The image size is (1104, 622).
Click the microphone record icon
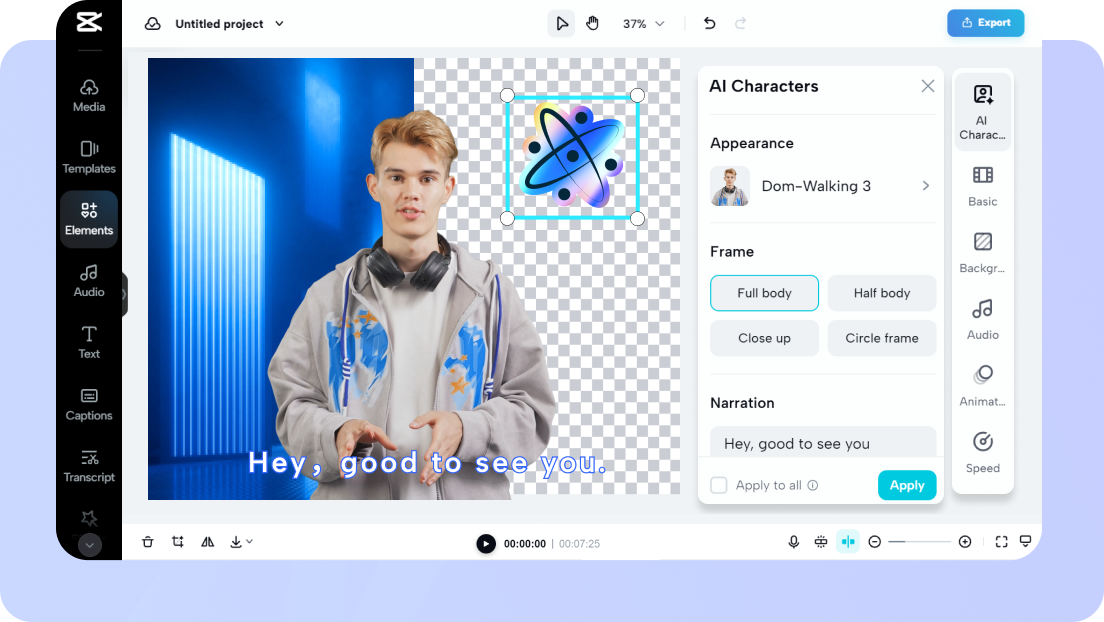[x=794, y=542]
